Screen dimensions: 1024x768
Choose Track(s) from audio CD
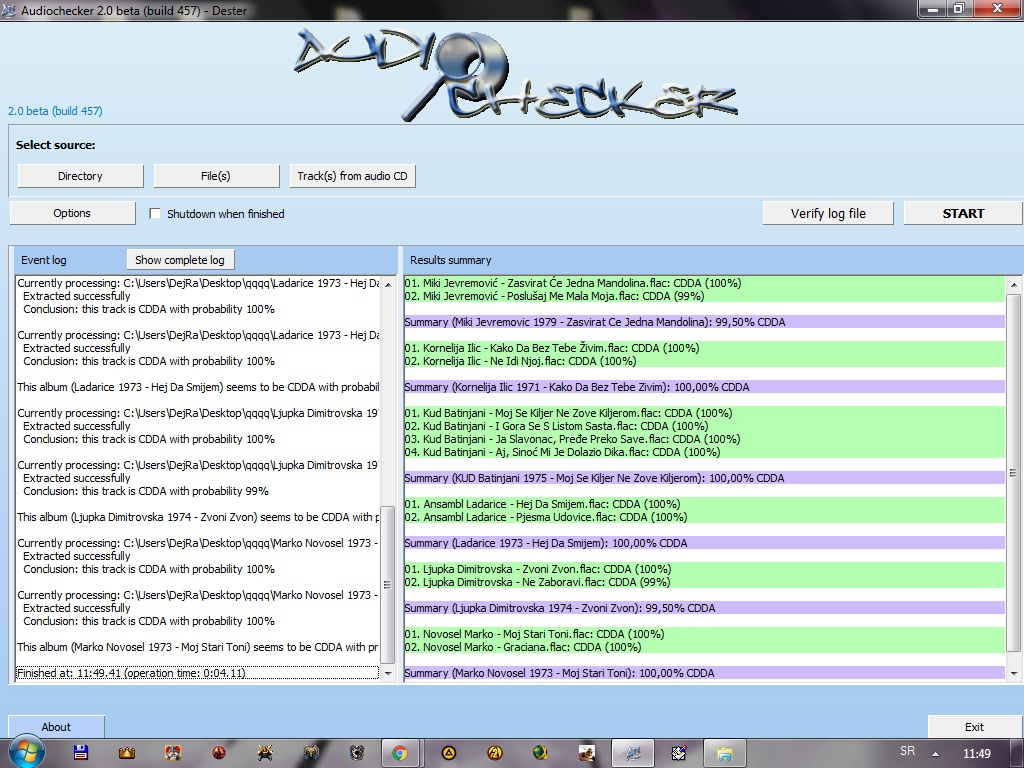click(x=353, y=176)
